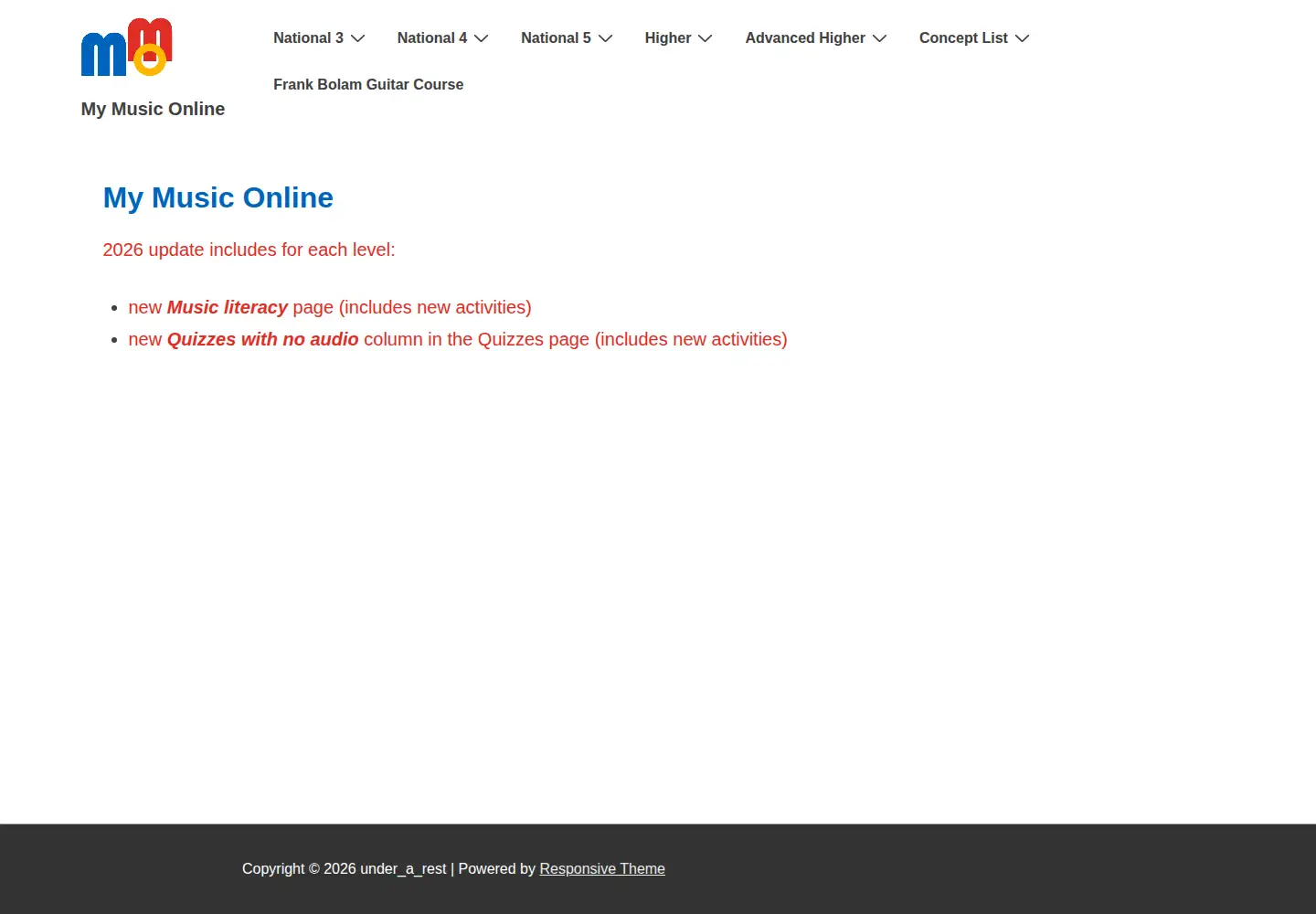Expand the Advanced Higher dropdown chevron
This screenshot has height=914, width=1316.
click(x=880, y=38)
